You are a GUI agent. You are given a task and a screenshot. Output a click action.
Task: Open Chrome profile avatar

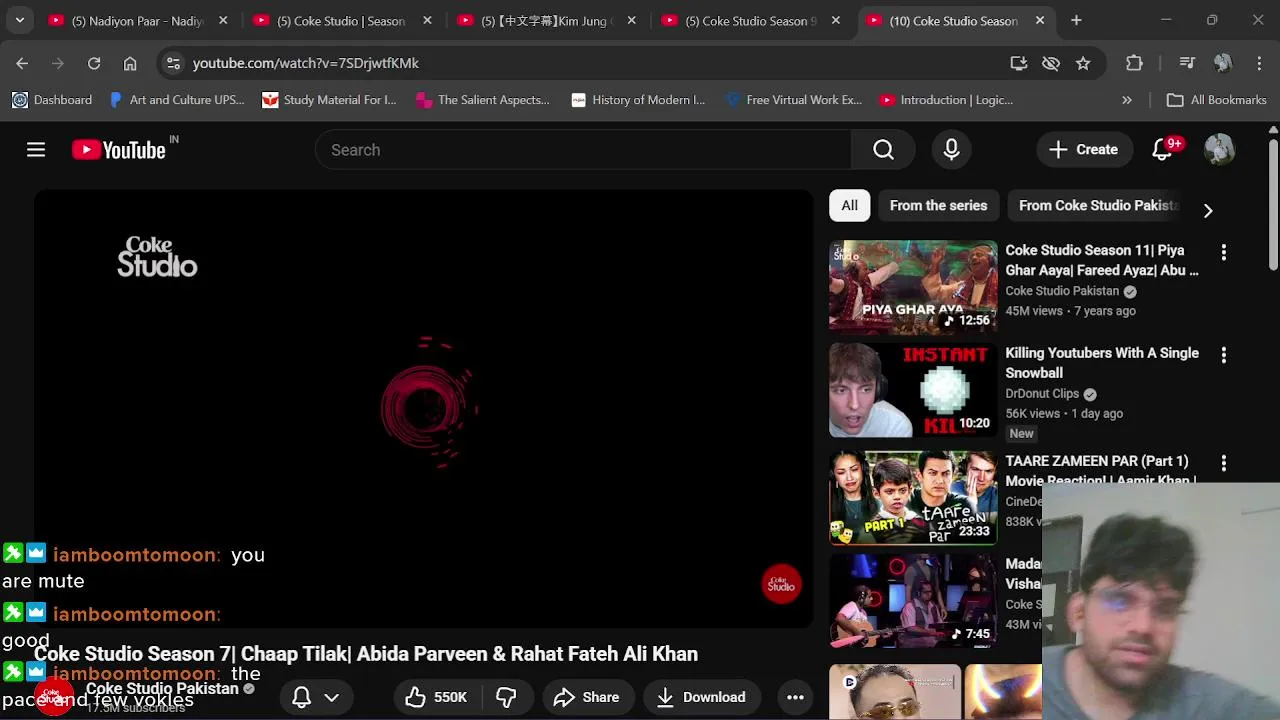[x=1223, y=63]
